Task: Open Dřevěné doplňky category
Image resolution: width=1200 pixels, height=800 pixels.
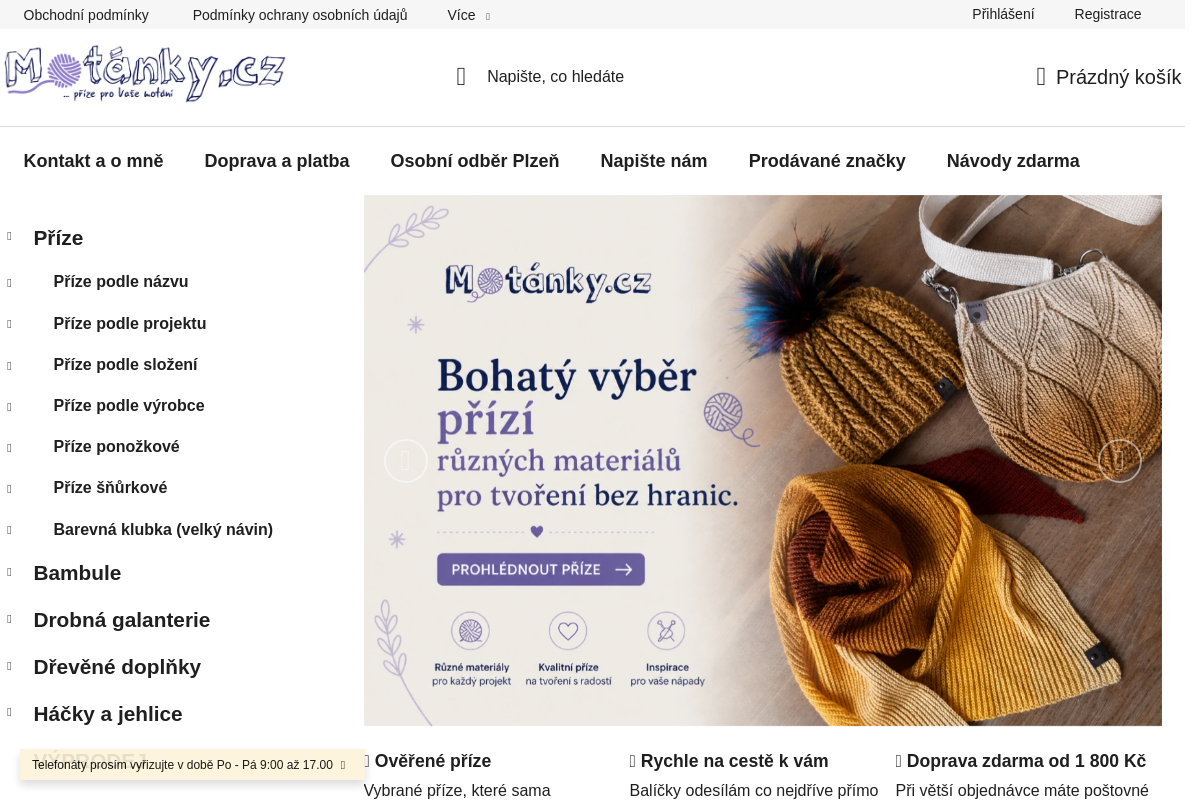Action: [x=117, y=667]
